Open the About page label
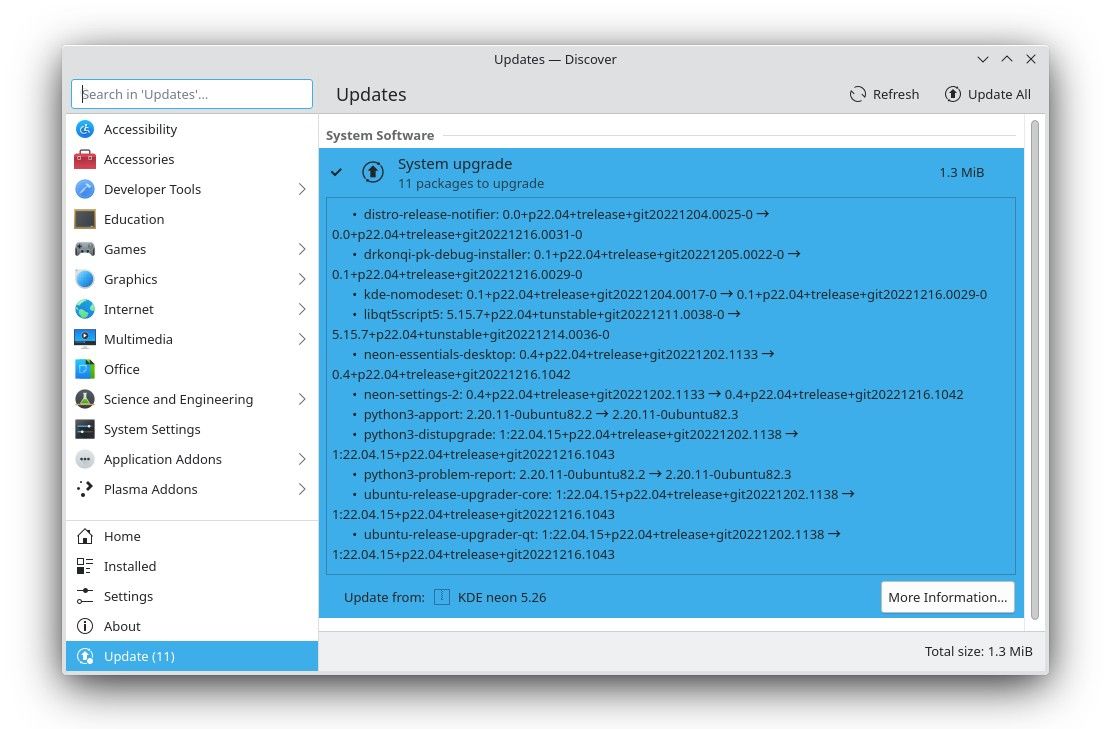The height and width of the screenshot is (729, 1104). click(x=122, y=626)
